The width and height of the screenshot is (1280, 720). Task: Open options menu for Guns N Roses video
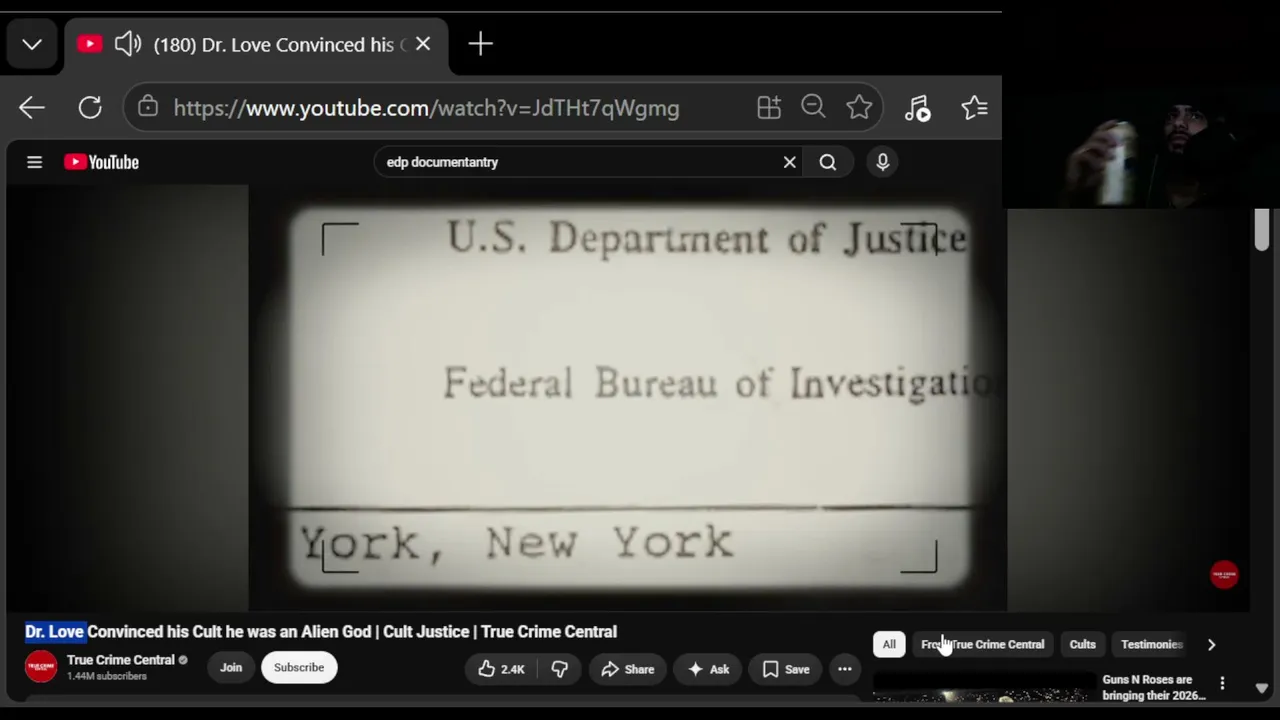pyautogui.click(x=1222, y=684)
